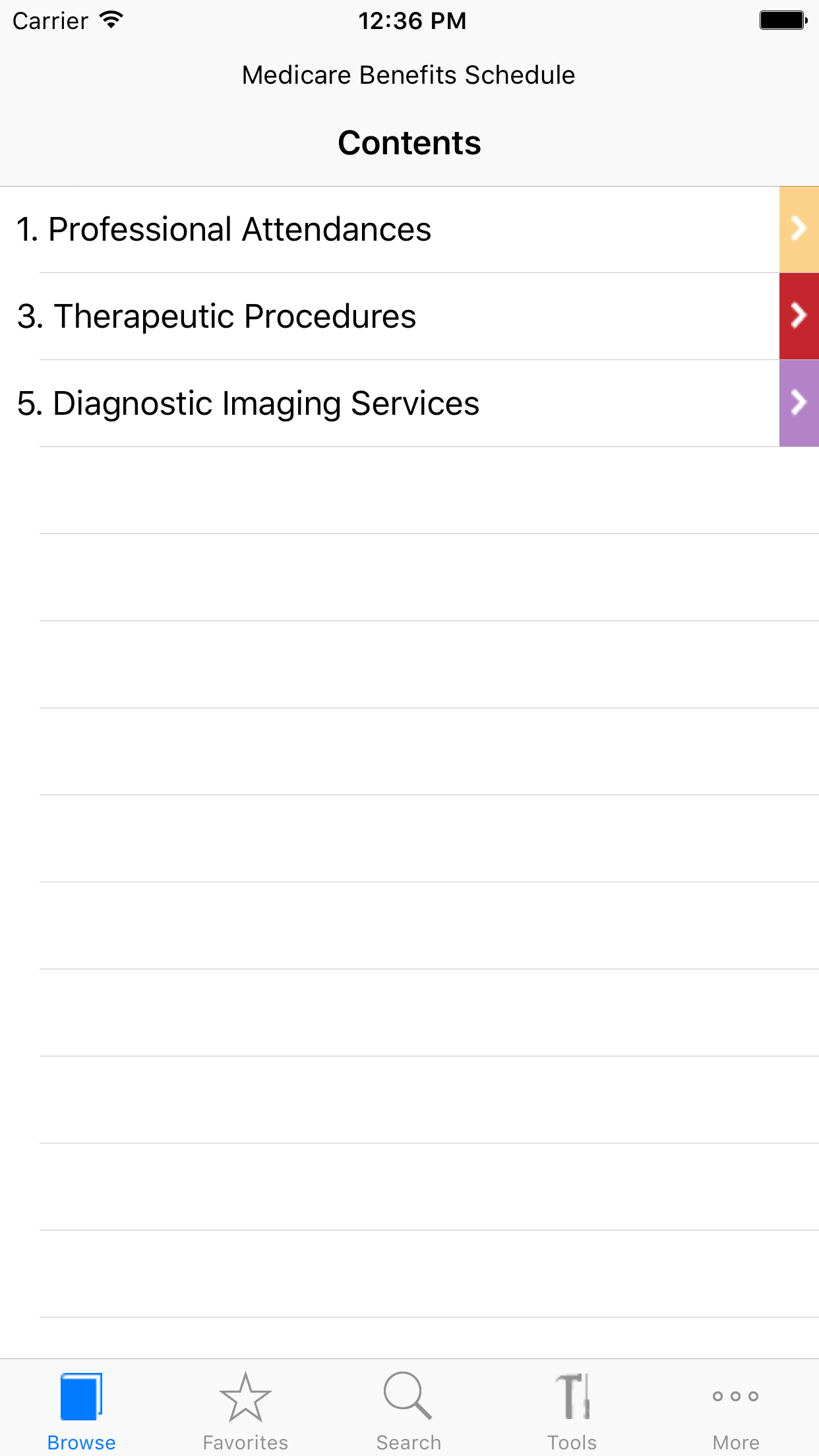The height and width of the screenshot is (1456, 819).
Task: Select the Browse tab label
Action: [82, 1442]
